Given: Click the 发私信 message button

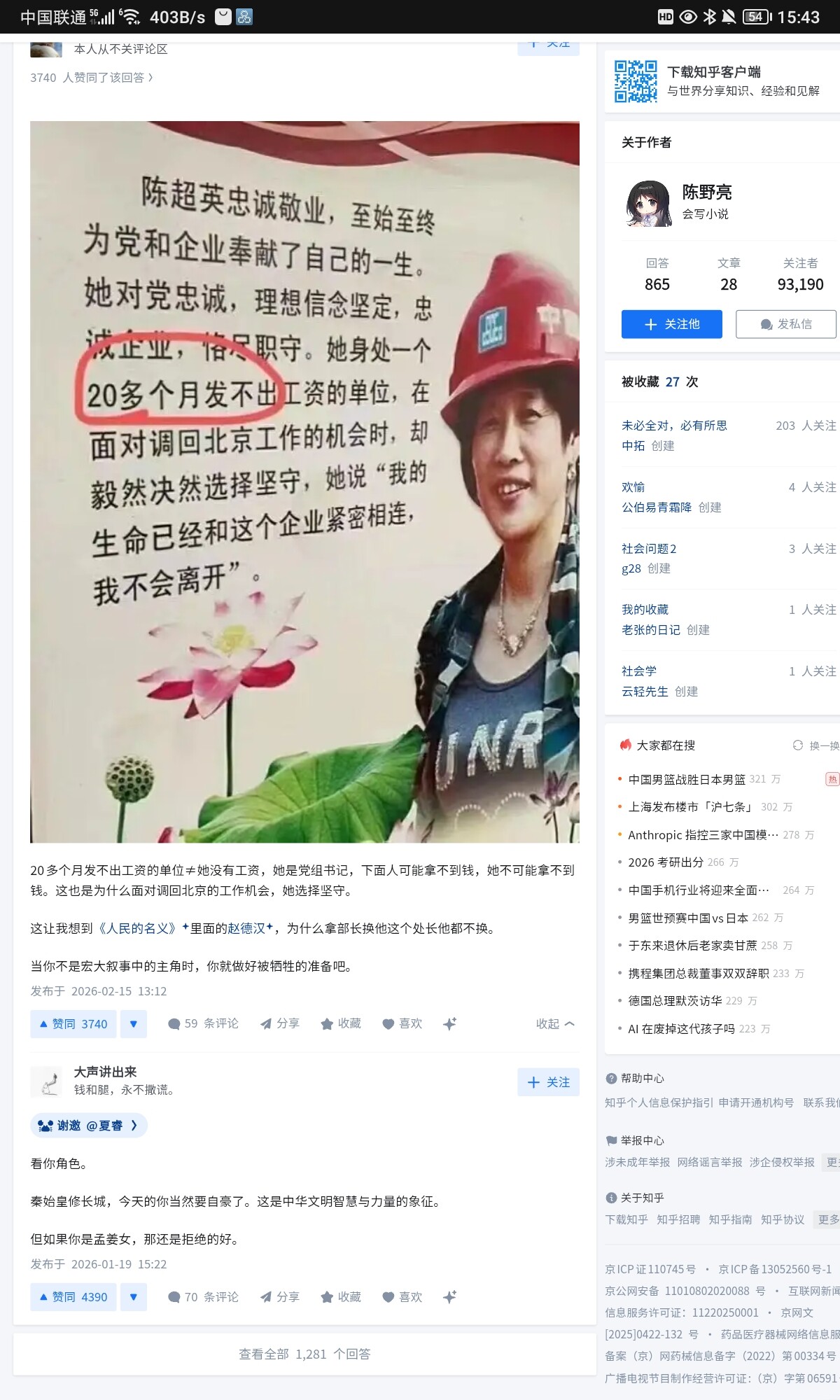Looking at the screenshot, I should 786,324.
